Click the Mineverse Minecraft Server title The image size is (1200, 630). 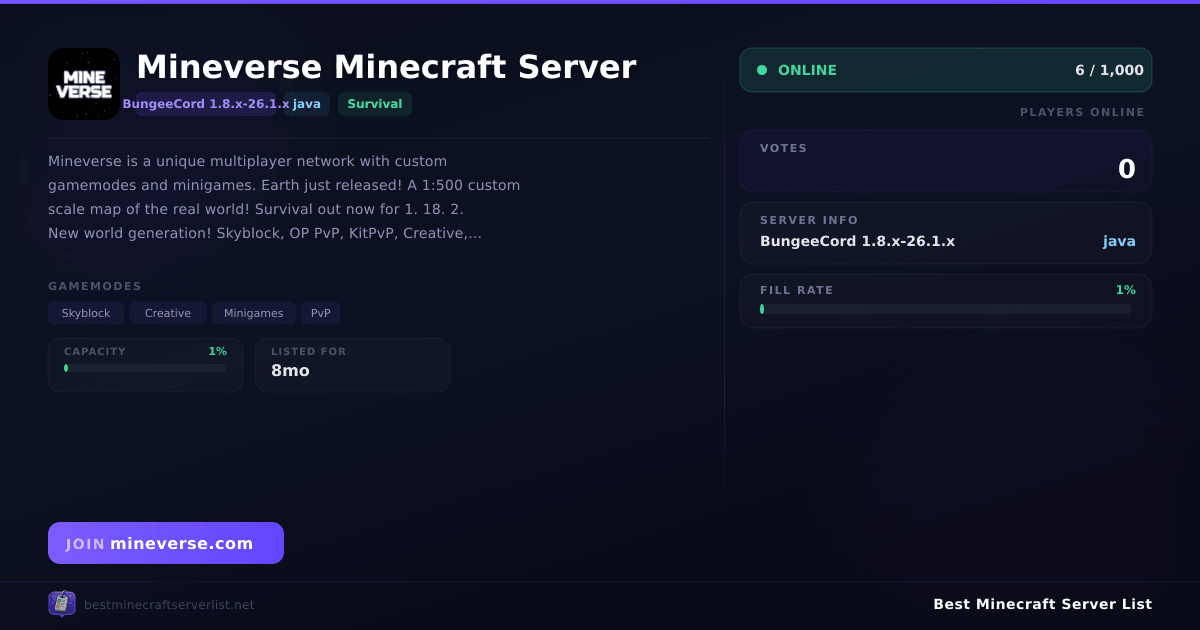pyautogui.click(x=386, y=67)
